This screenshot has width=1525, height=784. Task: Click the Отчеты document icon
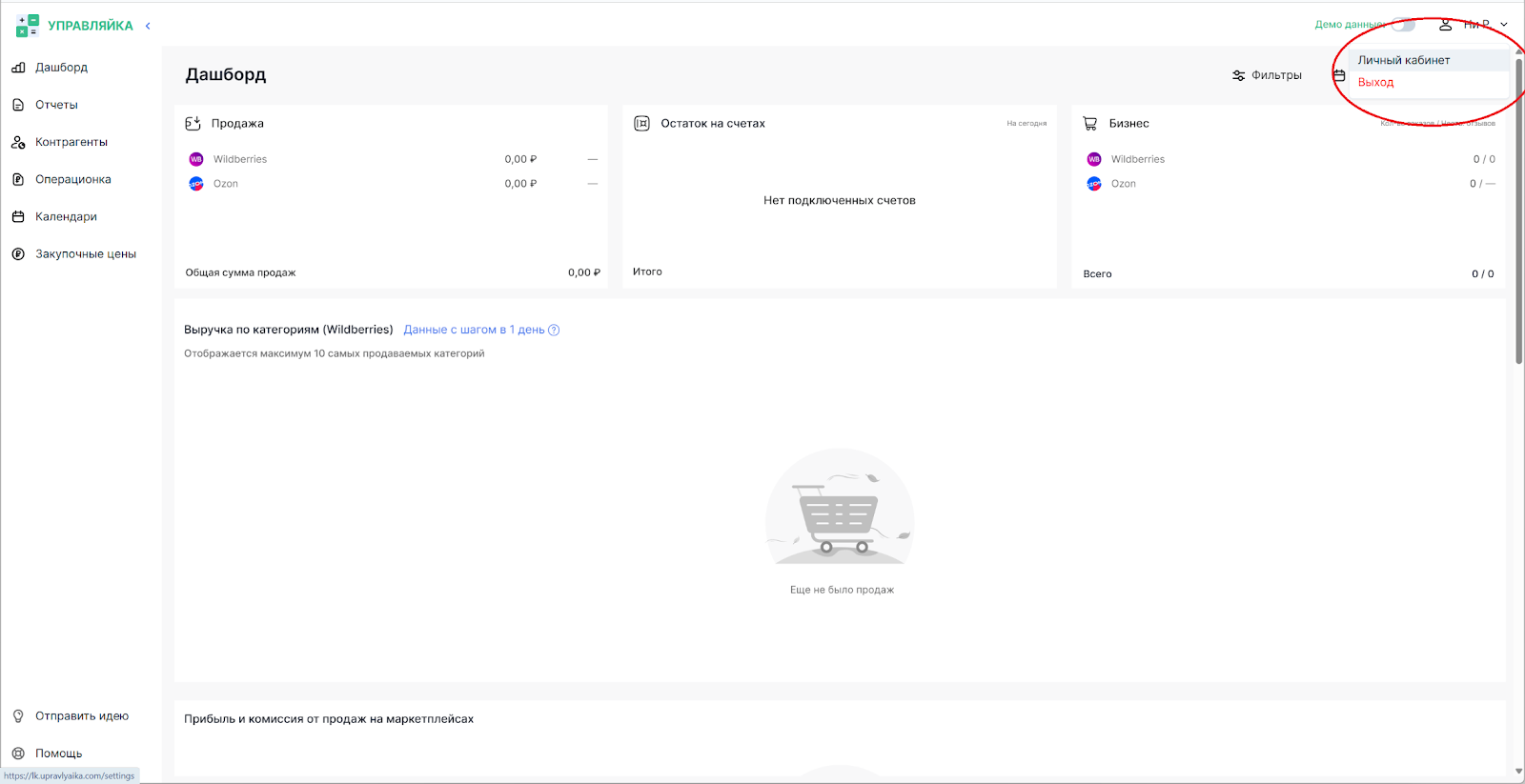click(18, 105)
